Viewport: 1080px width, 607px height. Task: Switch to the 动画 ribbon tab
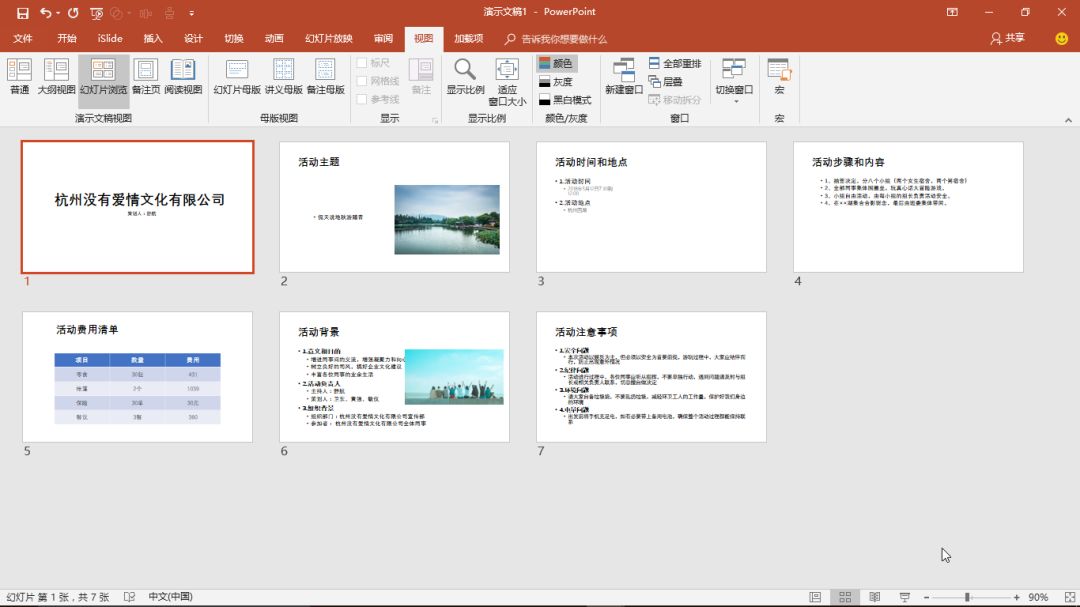point(273,39)
